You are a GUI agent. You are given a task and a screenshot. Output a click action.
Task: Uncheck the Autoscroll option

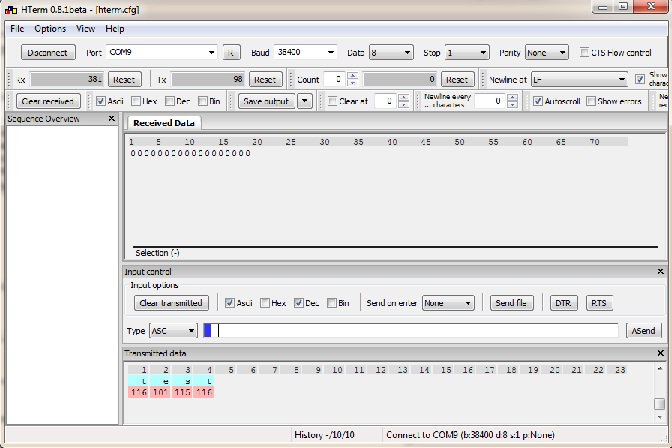tap(538, 101)
